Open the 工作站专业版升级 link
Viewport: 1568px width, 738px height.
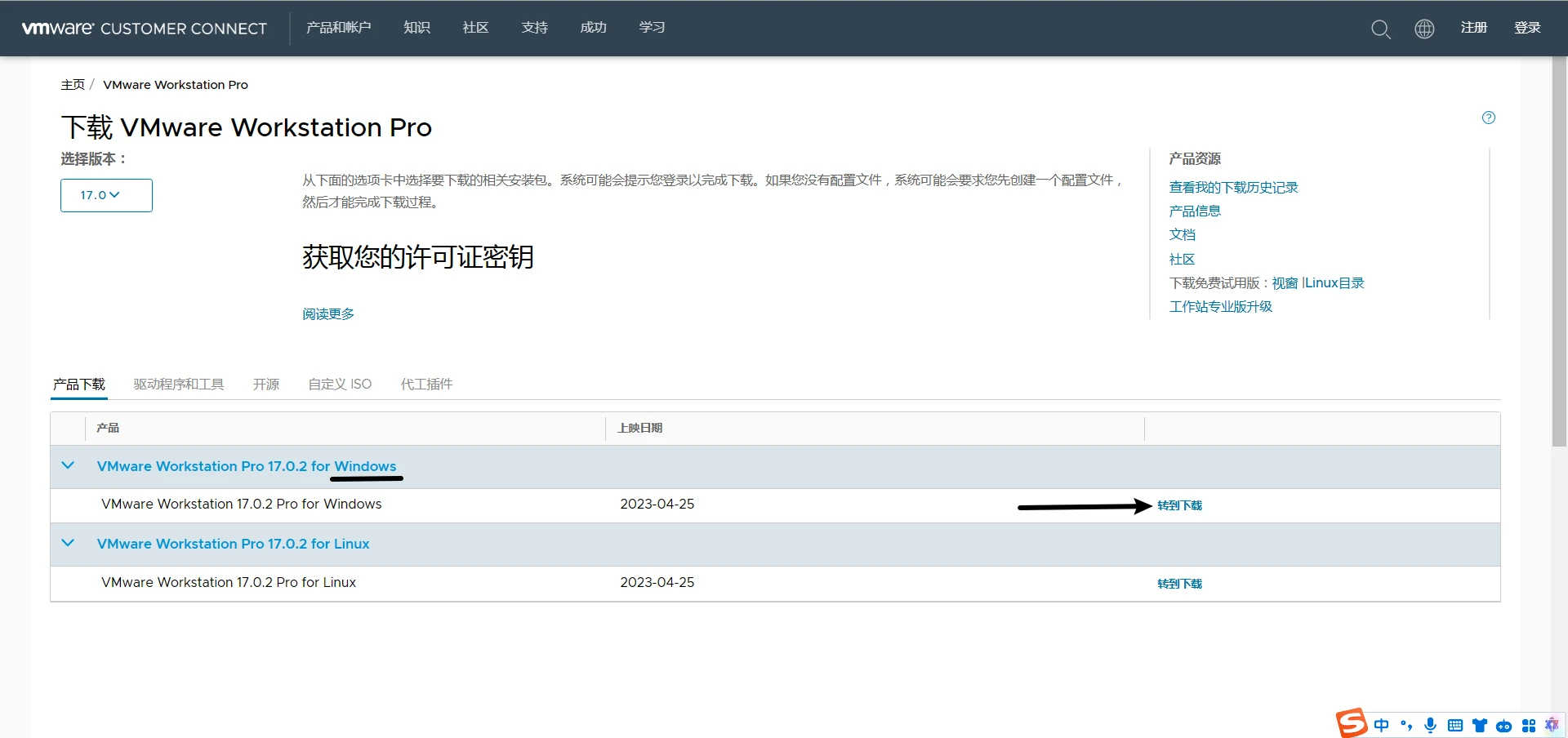1221,307
